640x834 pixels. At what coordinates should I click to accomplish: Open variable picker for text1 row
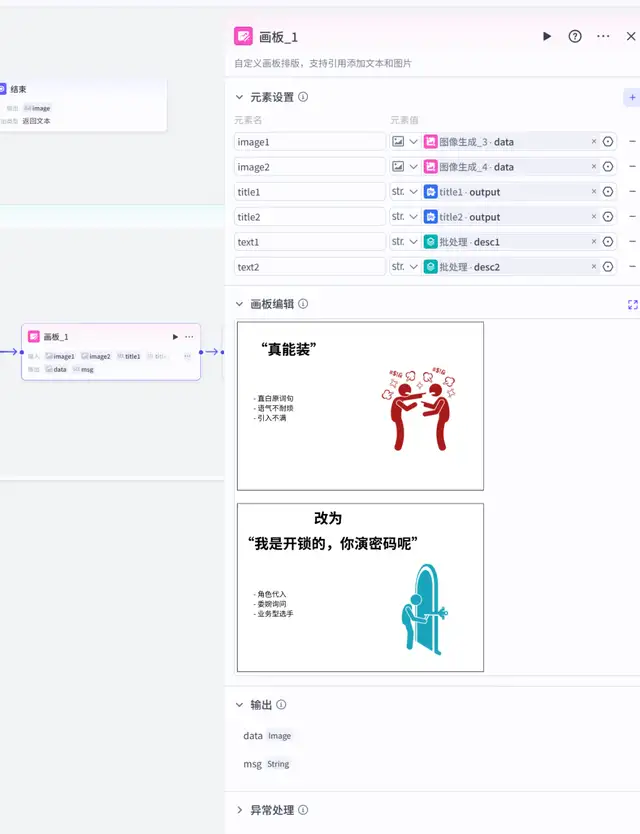[x=608, y=241]
